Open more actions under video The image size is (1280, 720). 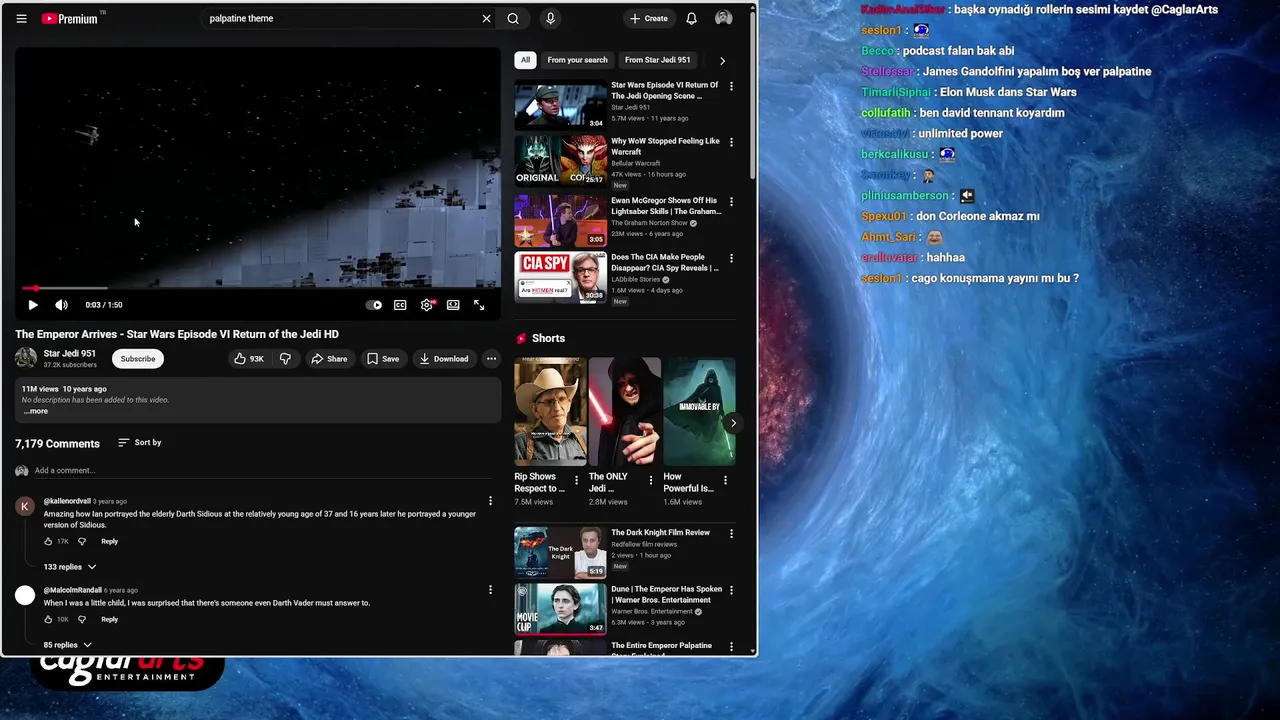(x=491, y=359)
